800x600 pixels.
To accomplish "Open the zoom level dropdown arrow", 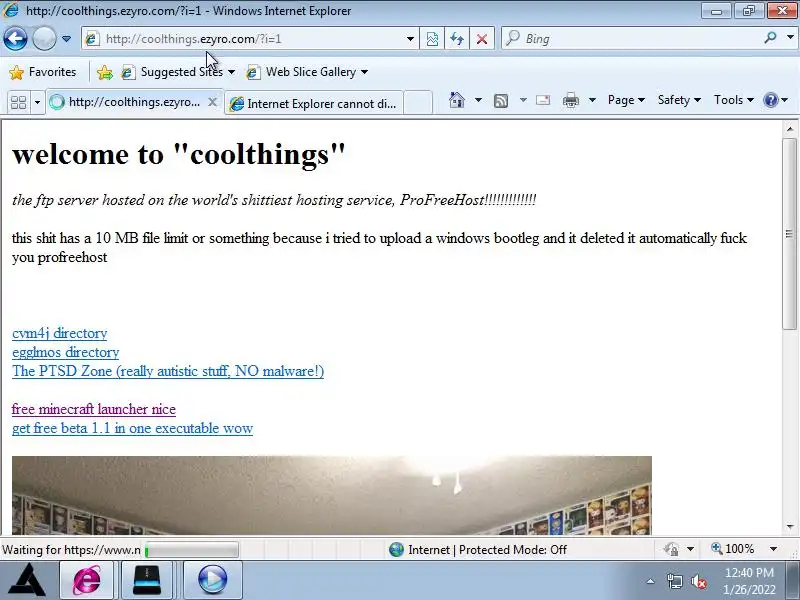I will point(773,549).
